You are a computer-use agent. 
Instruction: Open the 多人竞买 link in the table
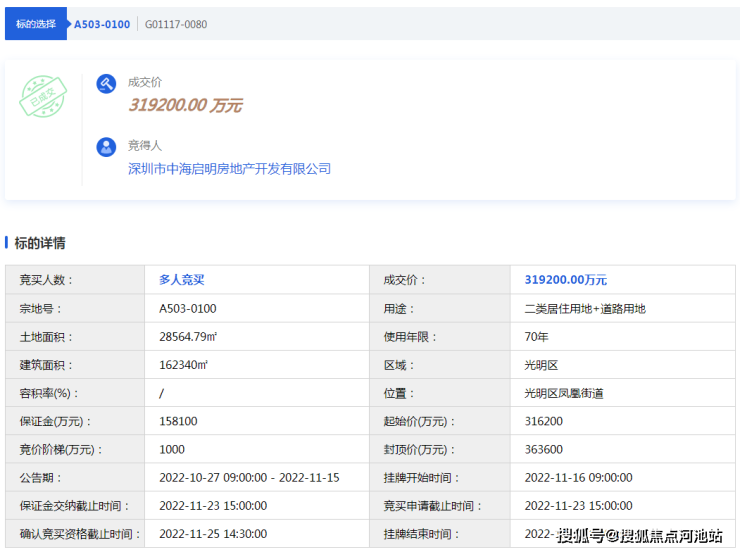pyautogui.click(x=181, y=280)
